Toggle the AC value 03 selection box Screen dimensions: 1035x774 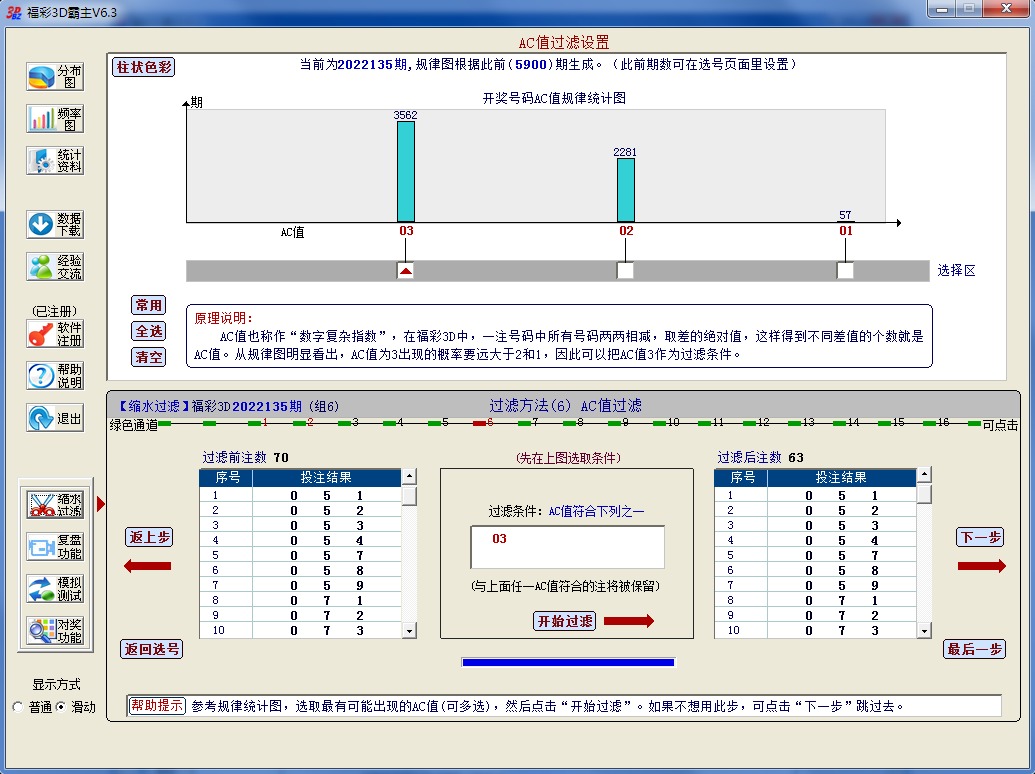click(x=405, y=270)
